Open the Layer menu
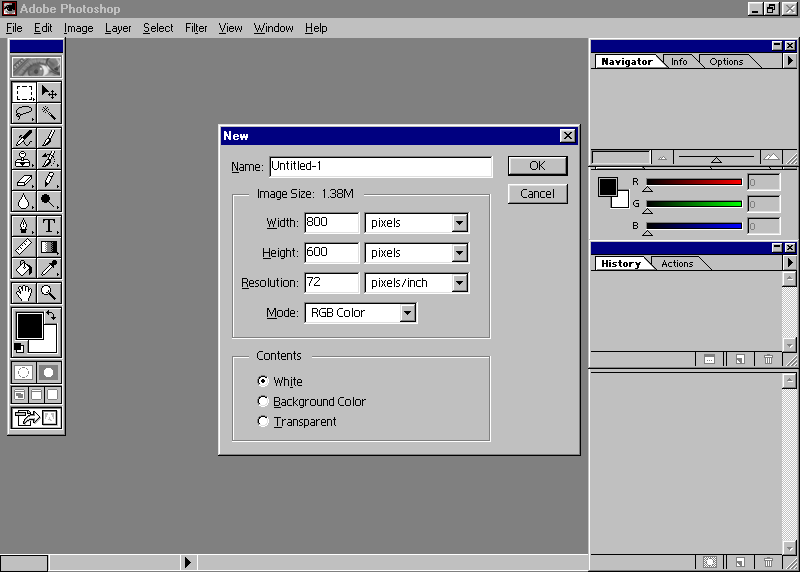 [x=118, y=28]
